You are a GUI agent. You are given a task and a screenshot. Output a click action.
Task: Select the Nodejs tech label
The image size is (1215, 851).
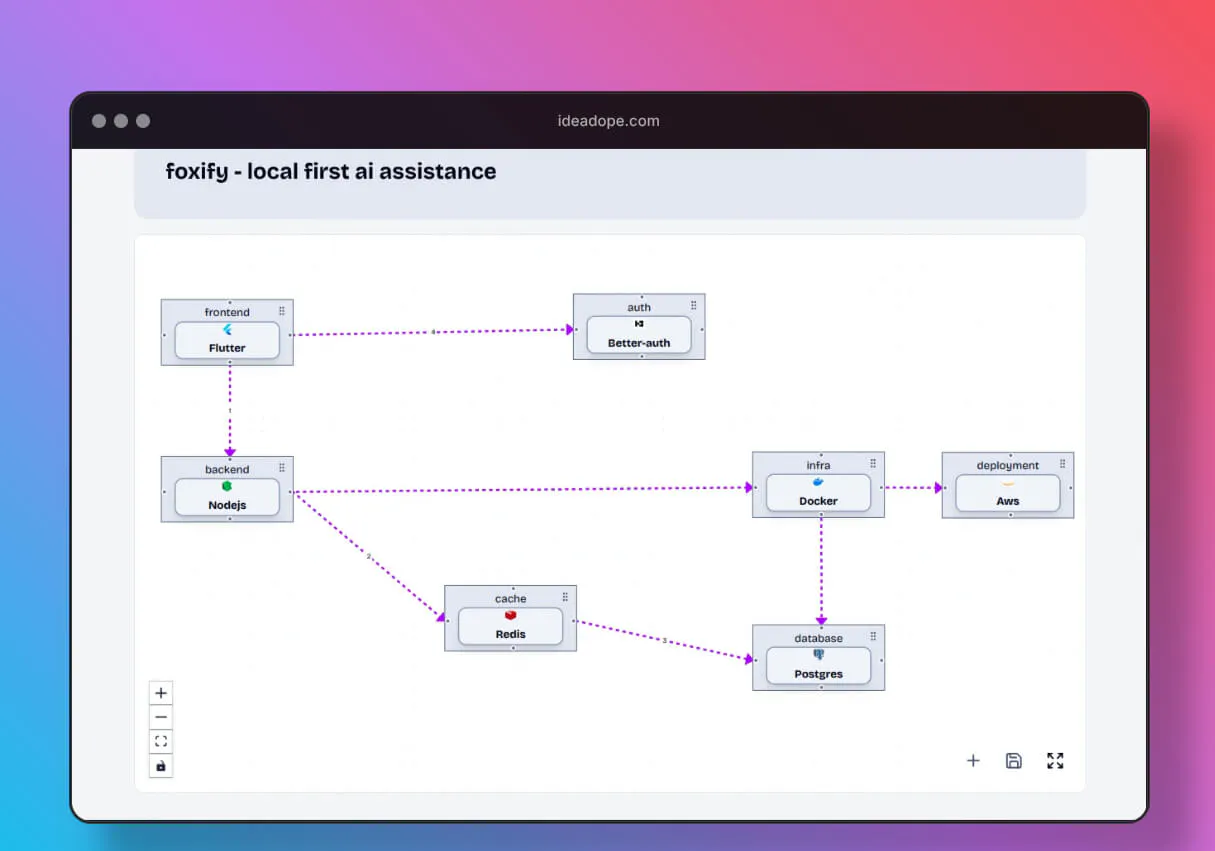click(x=227, y=505)
